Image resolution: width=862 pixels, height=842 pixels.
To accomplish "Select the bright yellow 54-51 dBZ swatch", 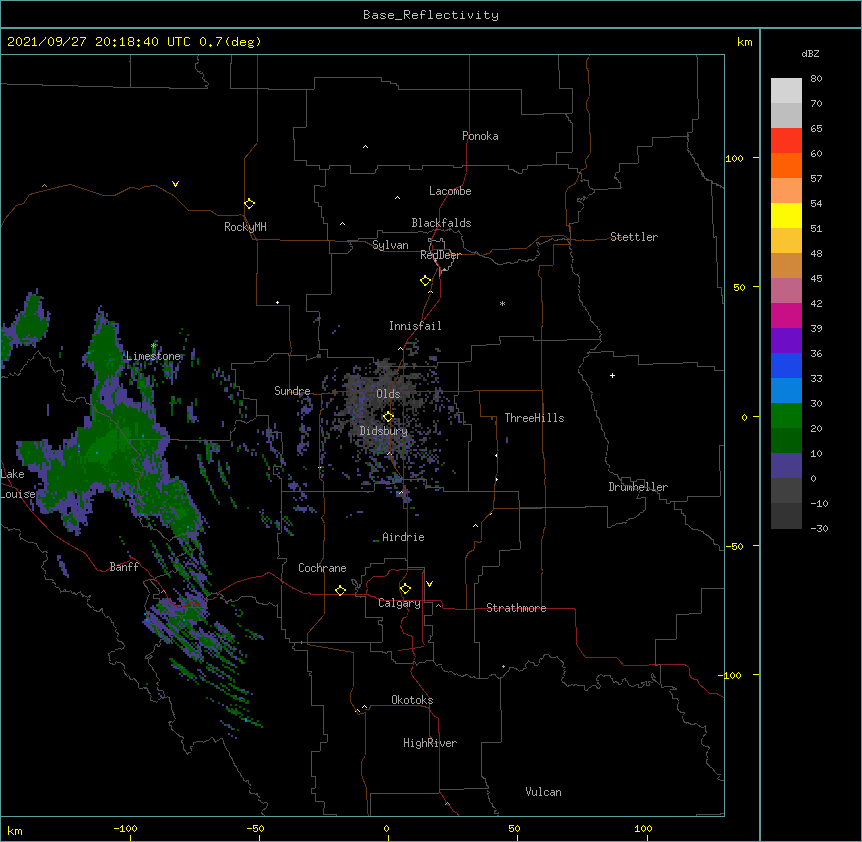I will [x=786, y=216].
